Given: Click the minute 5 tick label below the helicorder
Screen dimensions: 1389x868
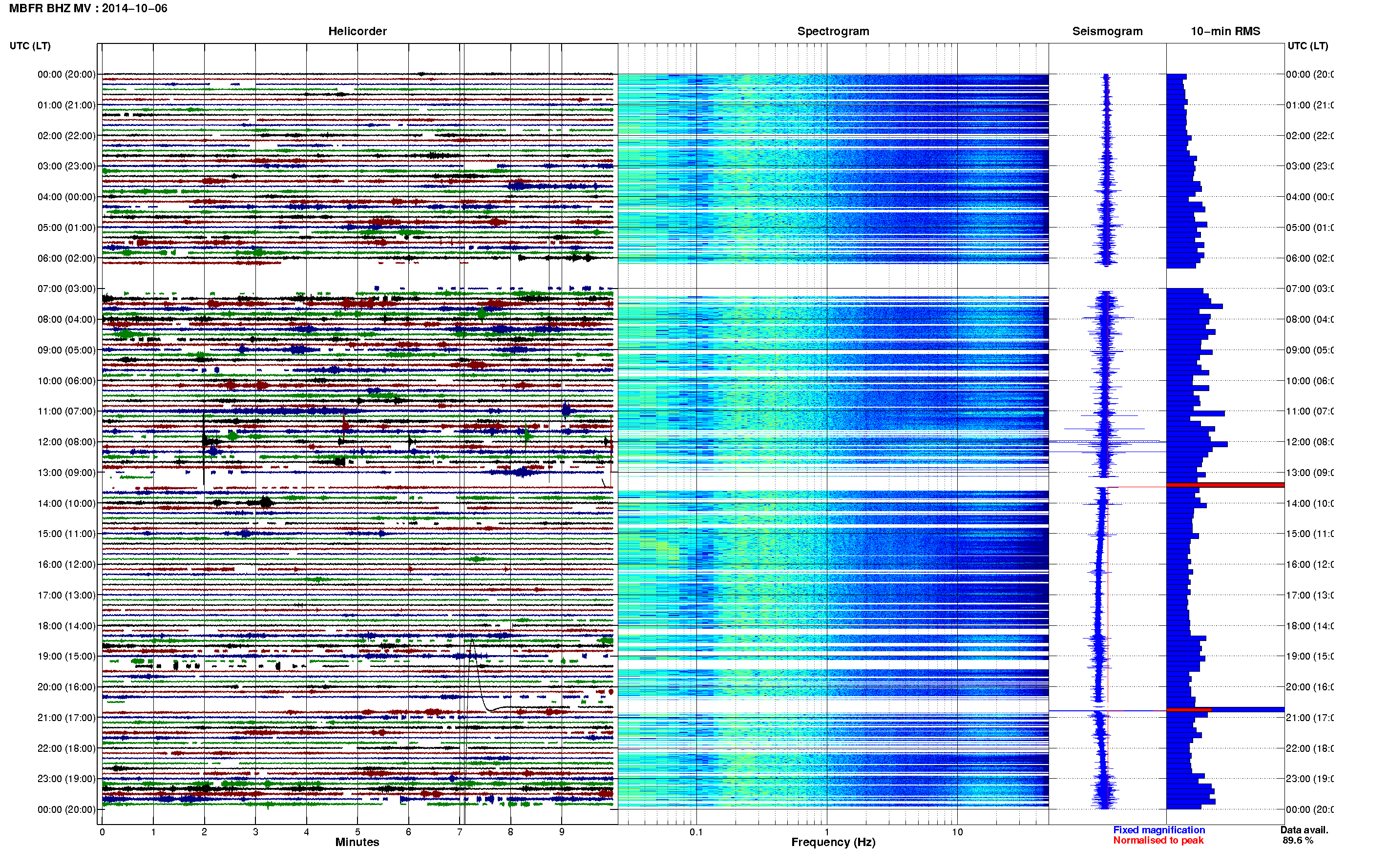Looking at the screenshot, I should coord(357,832).
